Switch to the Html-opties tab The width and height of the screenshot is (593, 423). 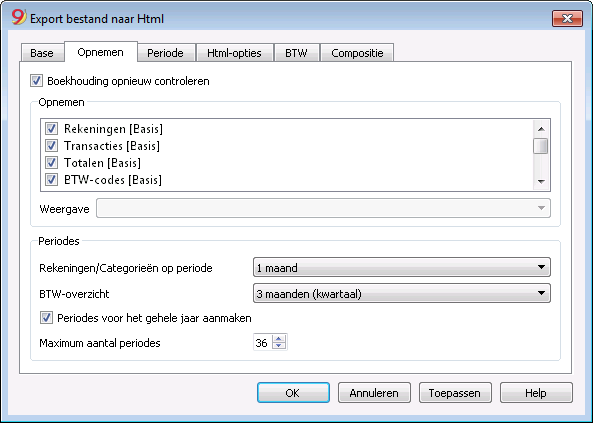234,53
